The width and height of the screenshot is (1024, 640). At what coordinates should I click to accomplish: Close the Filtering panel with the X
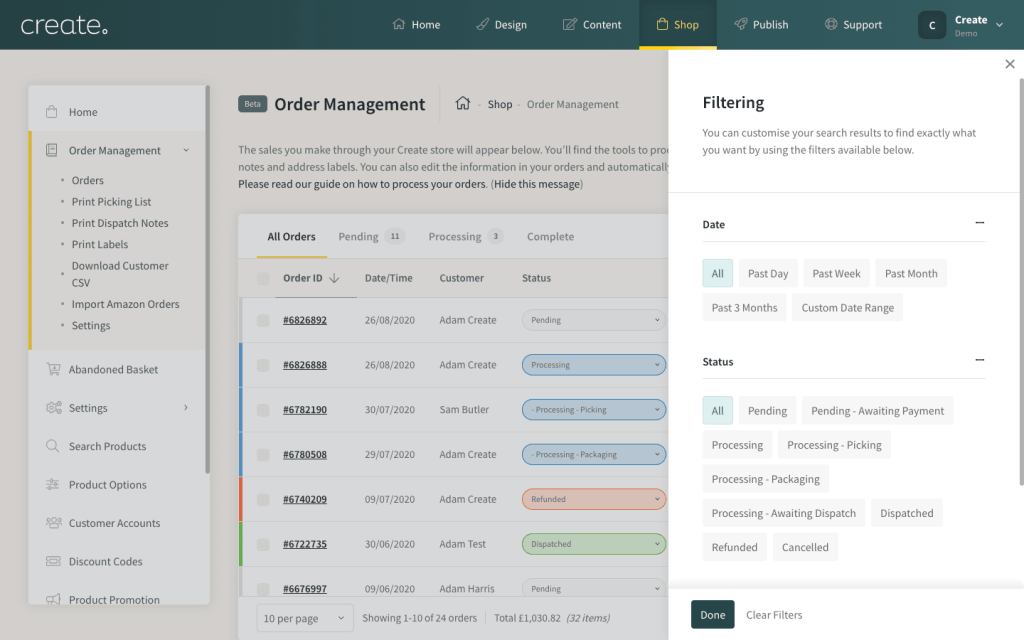pyautogui.click(x=1009, y=64)
